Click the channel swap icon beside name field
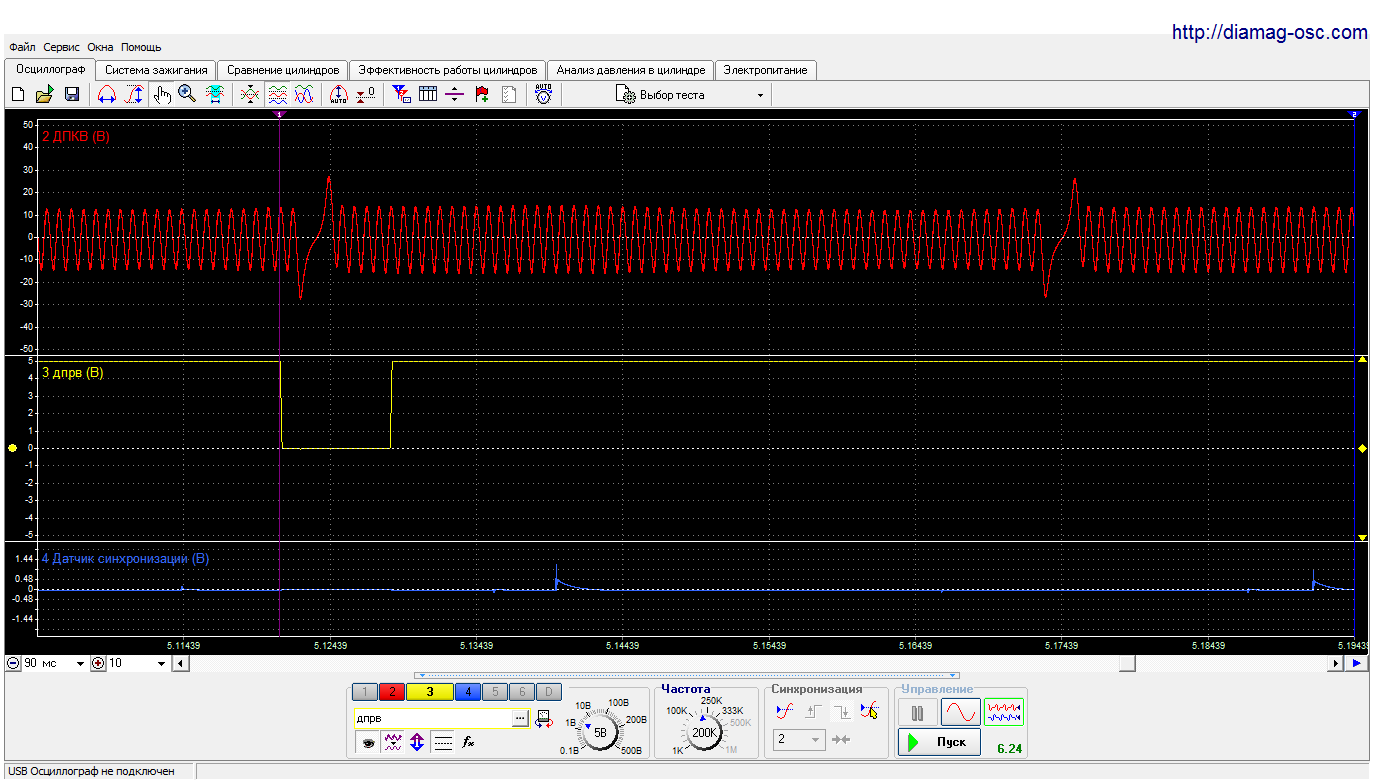Viewport: 1382px width, 784px height. point(544,718)
